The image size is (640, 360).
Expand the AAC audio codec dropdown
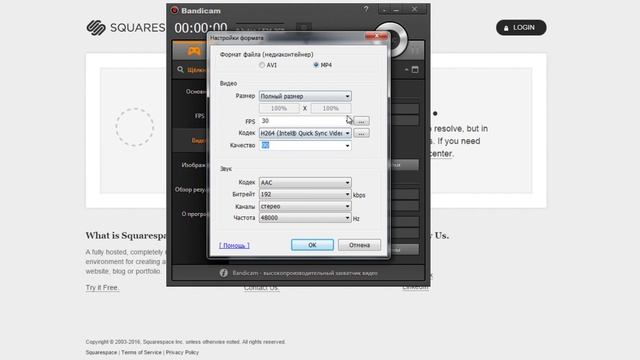pyautogui.click(x=305, y=182)
